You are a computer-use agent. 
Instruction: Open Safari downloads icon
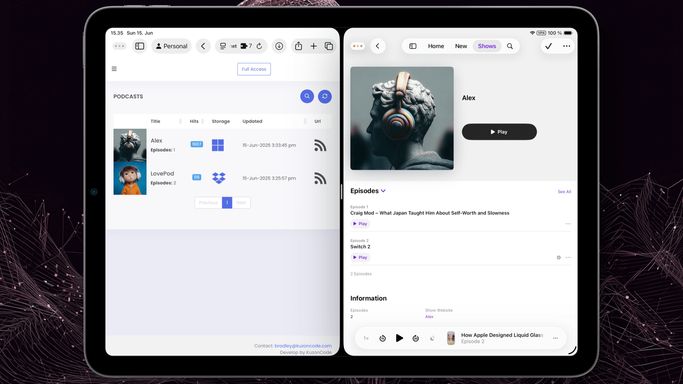(x=279, y=46)
